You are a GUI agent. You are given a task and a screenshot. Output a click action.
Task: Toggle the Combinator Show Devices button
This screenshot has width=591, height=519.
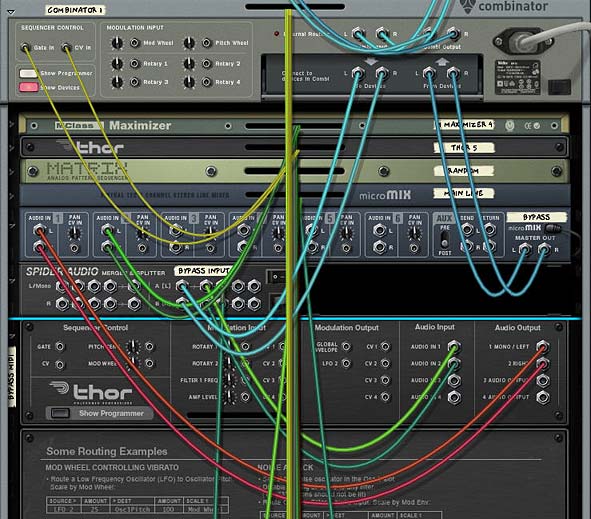pos(28,87)
